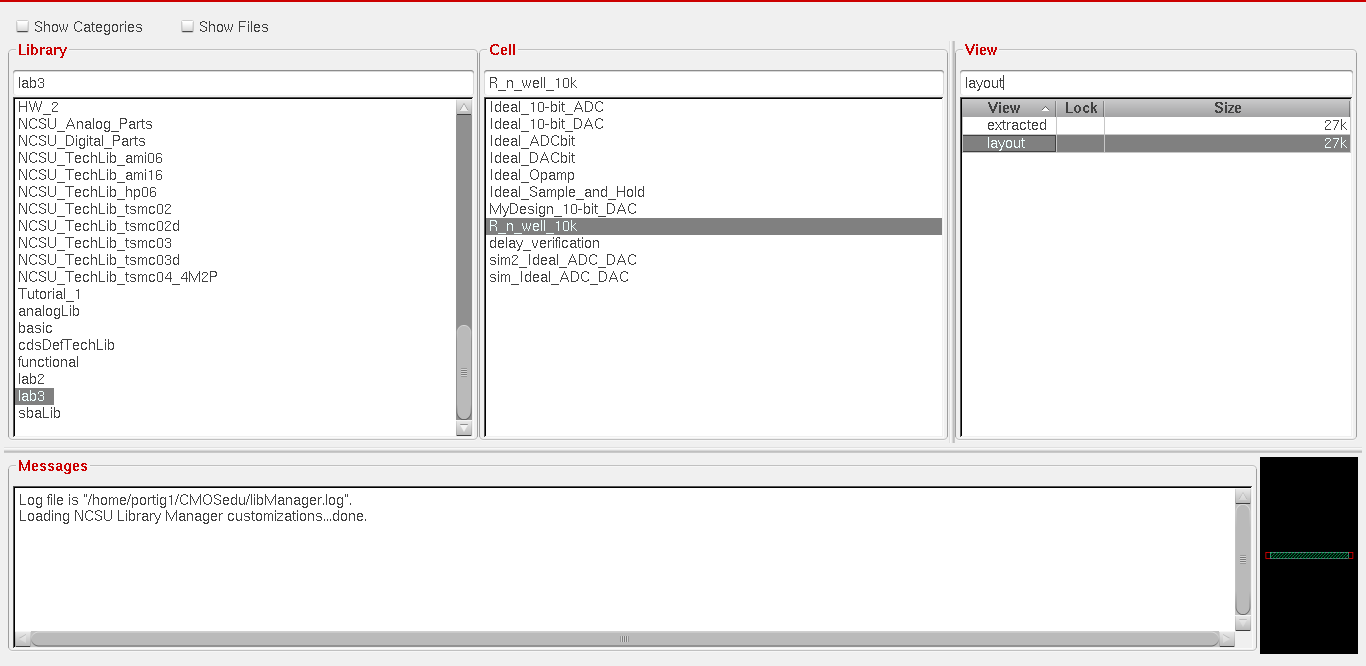
Task: Click the library list scroll-down arrow
Action: [x=464, y=428]
